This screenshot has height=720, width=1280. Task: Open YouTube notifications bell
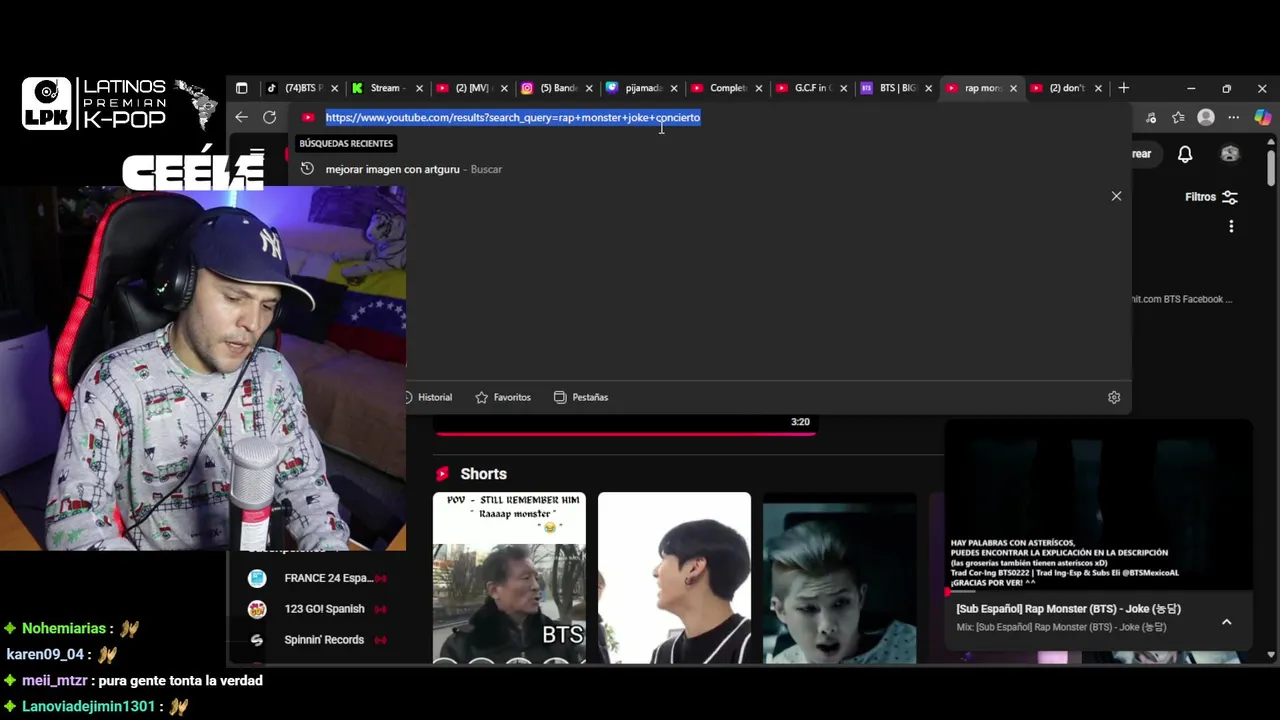pyautogui.click(x=1185, y=154)
